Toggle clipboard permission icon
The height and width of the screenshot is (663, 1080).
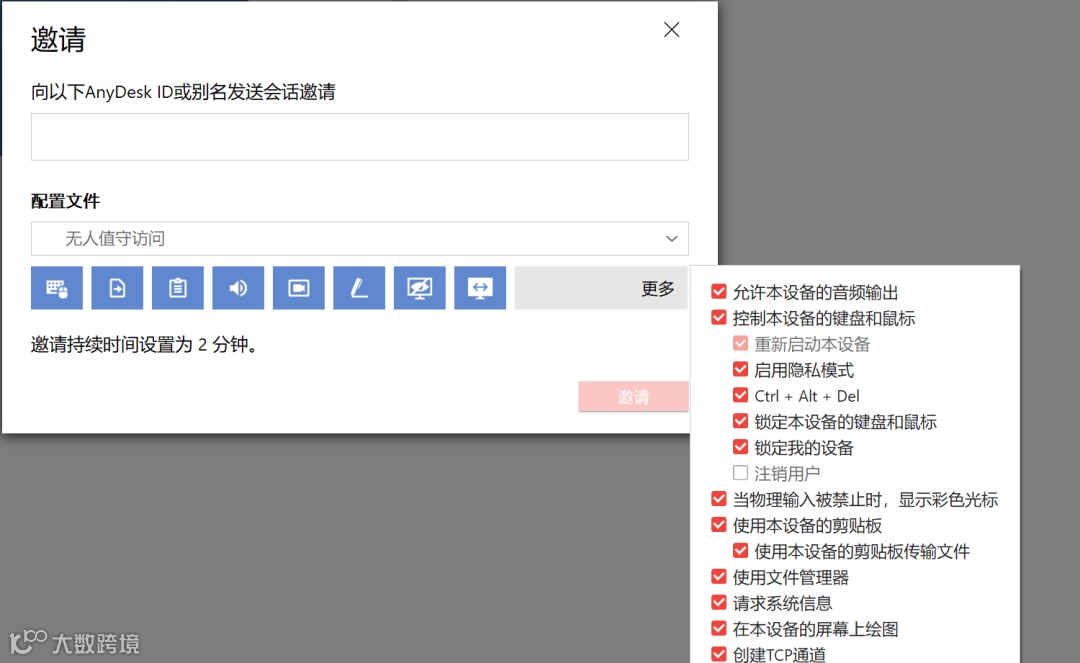coord(178,288)
